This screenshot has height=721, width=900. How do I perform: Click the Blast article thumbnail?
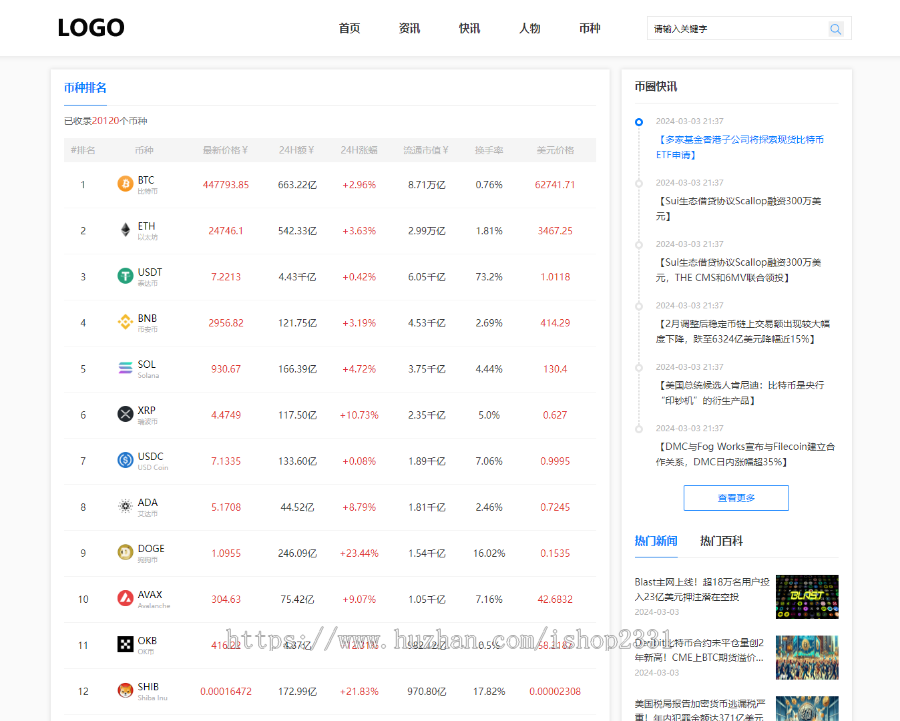(x=807, y=597)
